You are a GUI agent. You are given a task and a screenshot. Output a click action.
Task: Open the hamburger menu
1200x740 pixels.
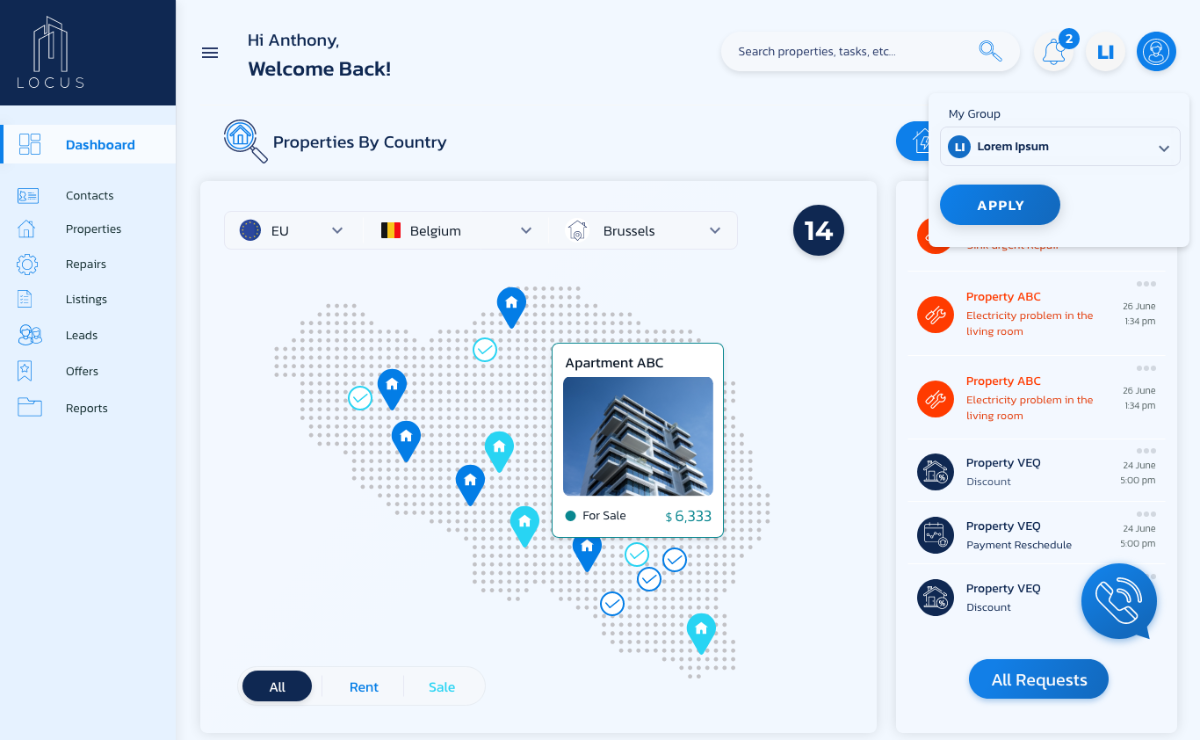tap(210, 53)
